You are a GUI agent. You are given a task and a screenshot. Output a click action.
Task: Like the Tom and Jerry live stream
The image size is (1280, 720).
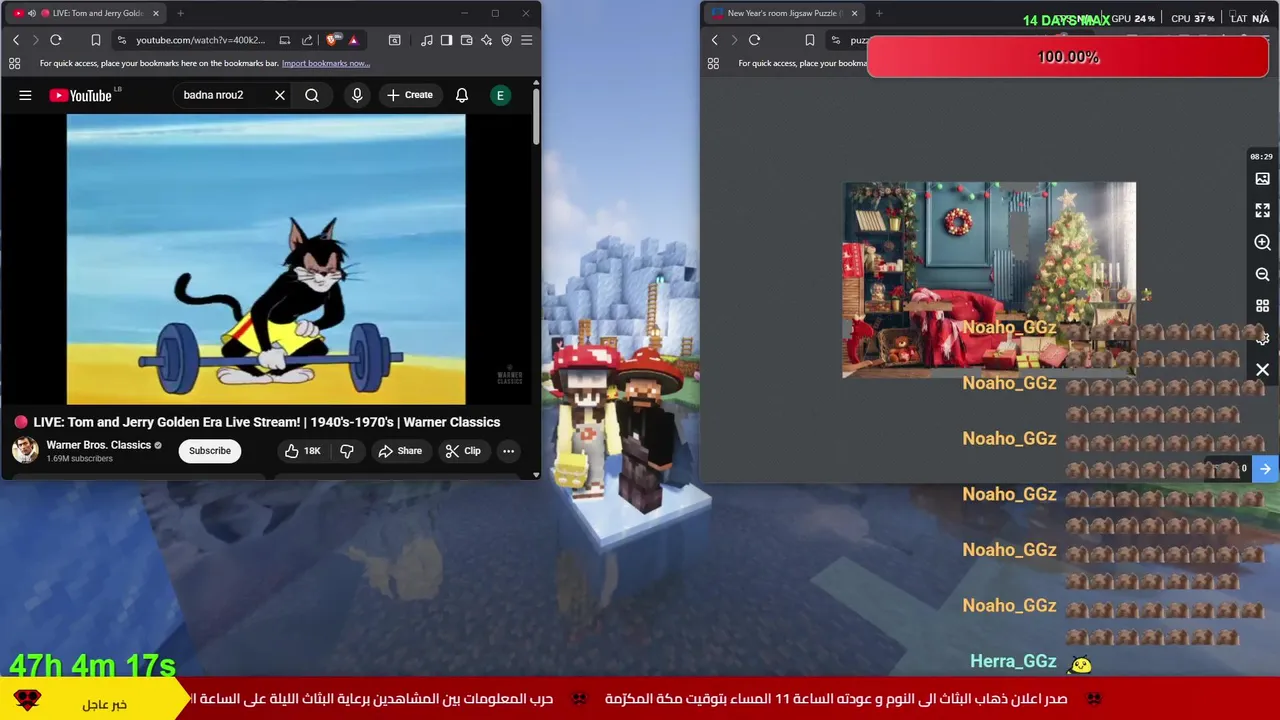[x=303, y=451]
